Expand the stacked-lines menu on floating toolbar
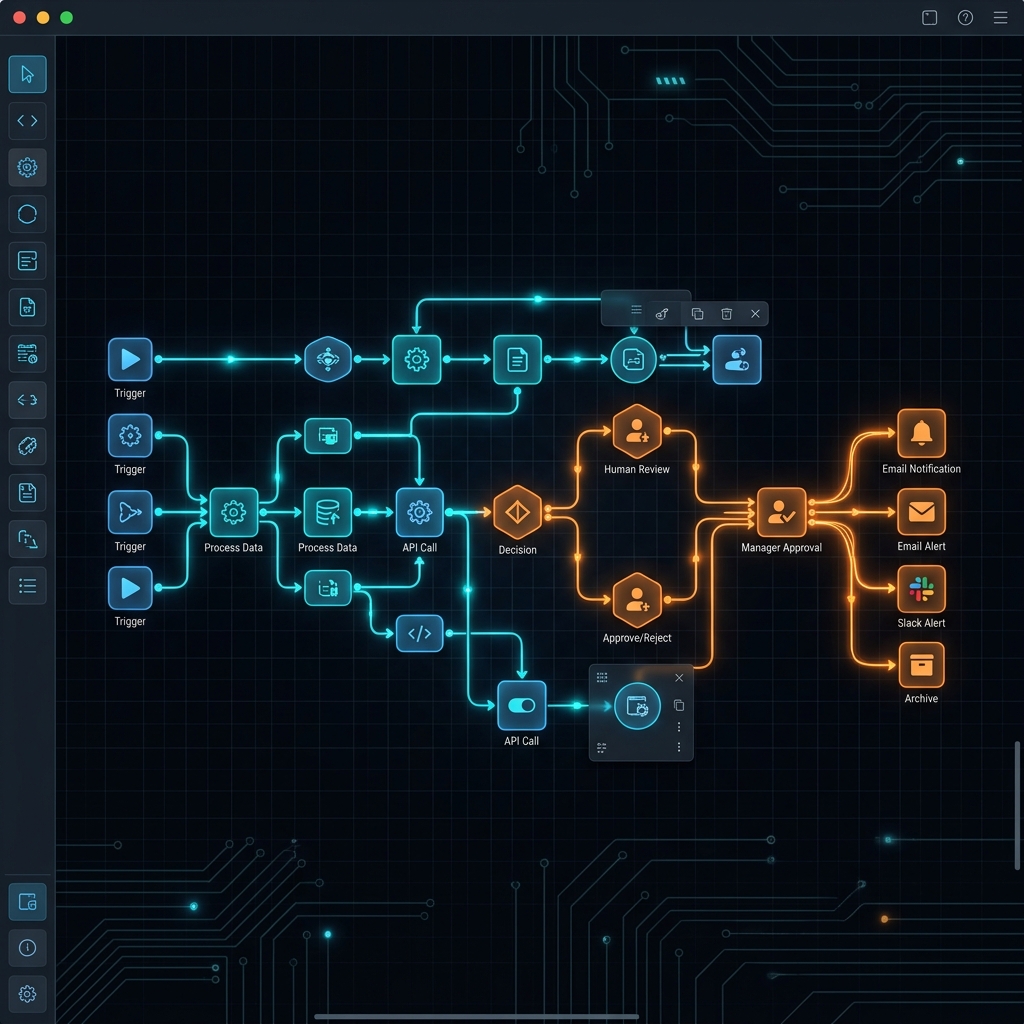 click(636, 311)
